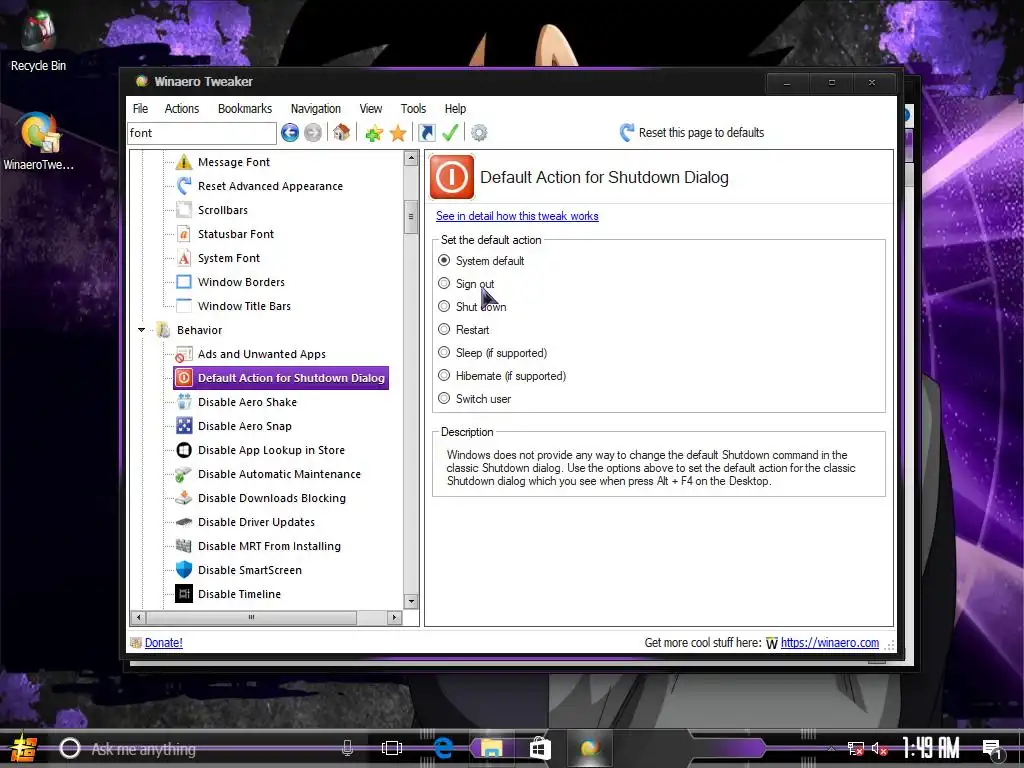1024x768 pixels.
Task: Click Reset this page to defaults
Action: [x=692, y=133]
